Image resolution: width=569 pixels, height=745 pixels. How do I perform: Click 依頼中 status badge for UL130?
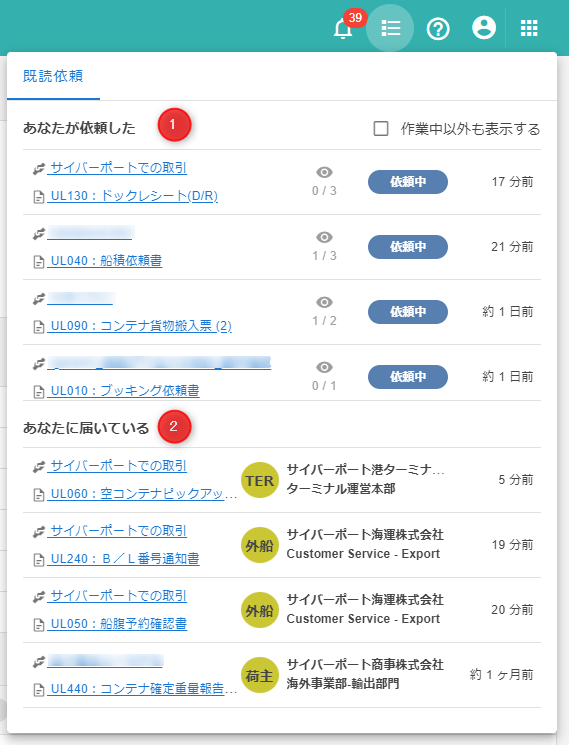[408, 182]
